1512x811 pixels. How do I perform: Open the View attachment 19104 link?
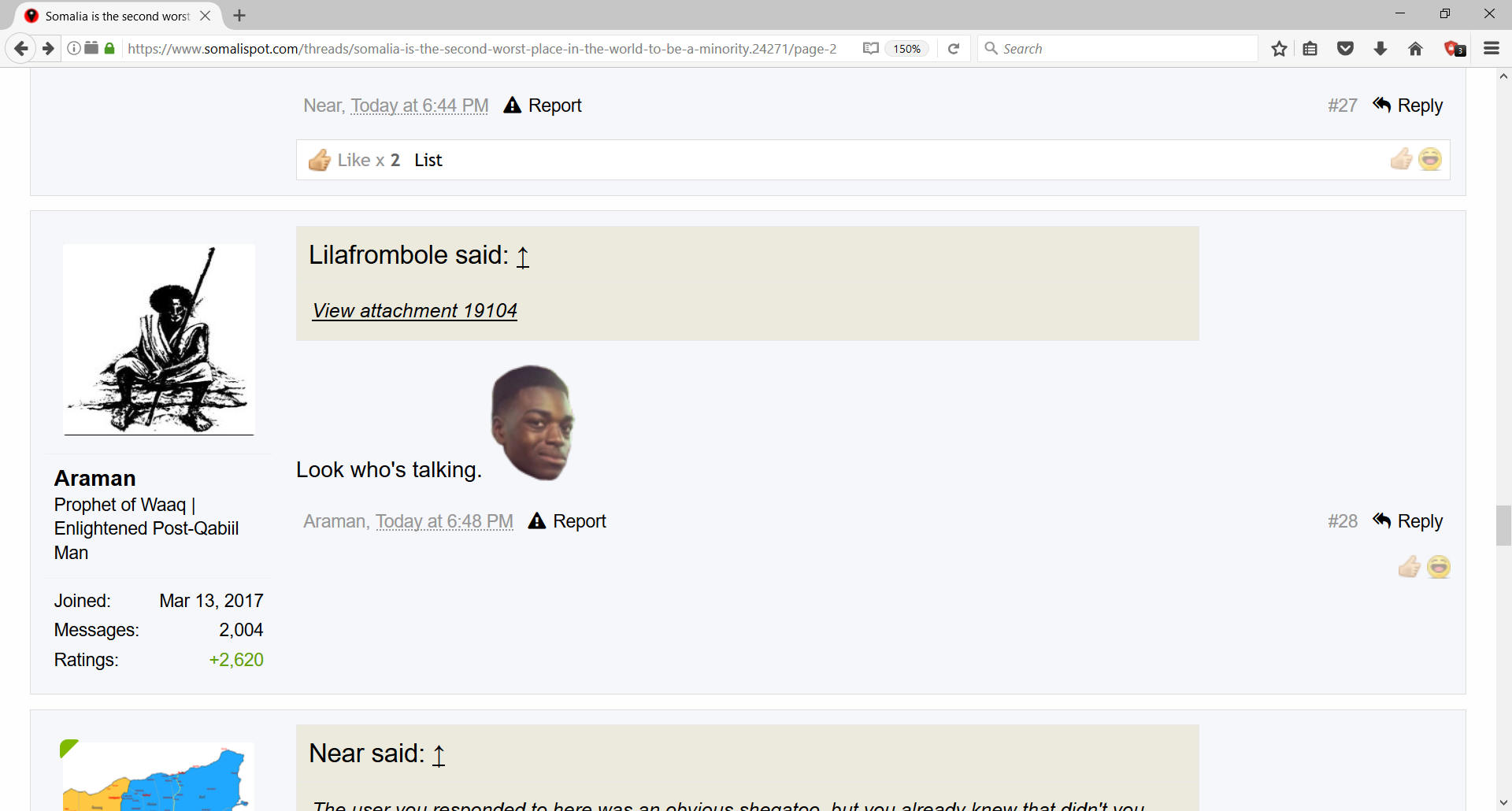pos(414,311)
